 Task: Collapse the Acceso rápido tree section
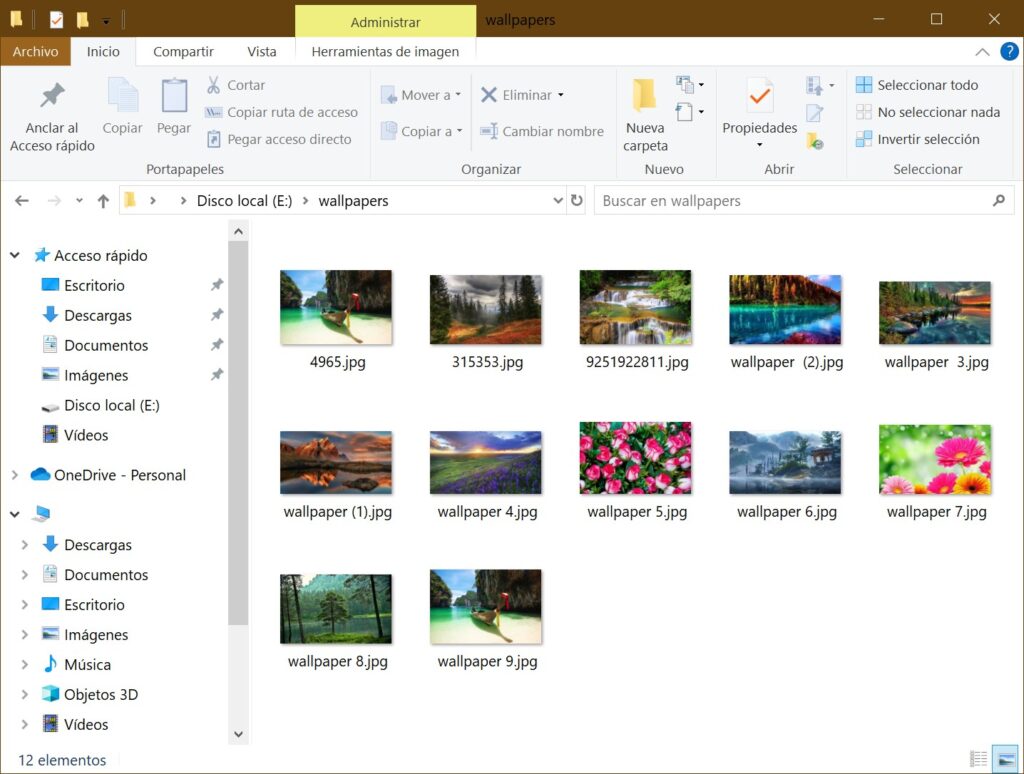tap(15, 256)
